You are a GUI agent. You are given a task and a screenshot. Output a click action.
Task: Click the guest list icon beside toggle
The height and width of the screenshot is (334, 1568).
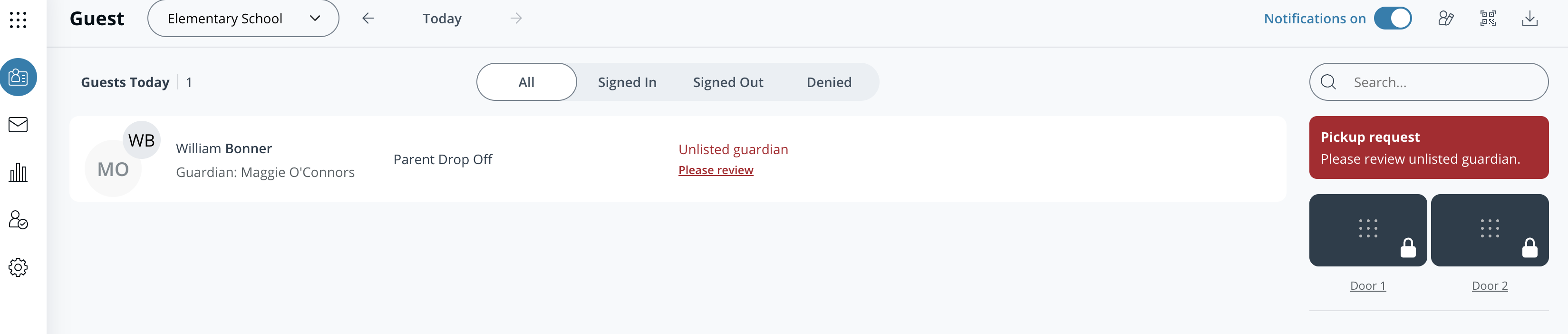[x=1446, y=19]
